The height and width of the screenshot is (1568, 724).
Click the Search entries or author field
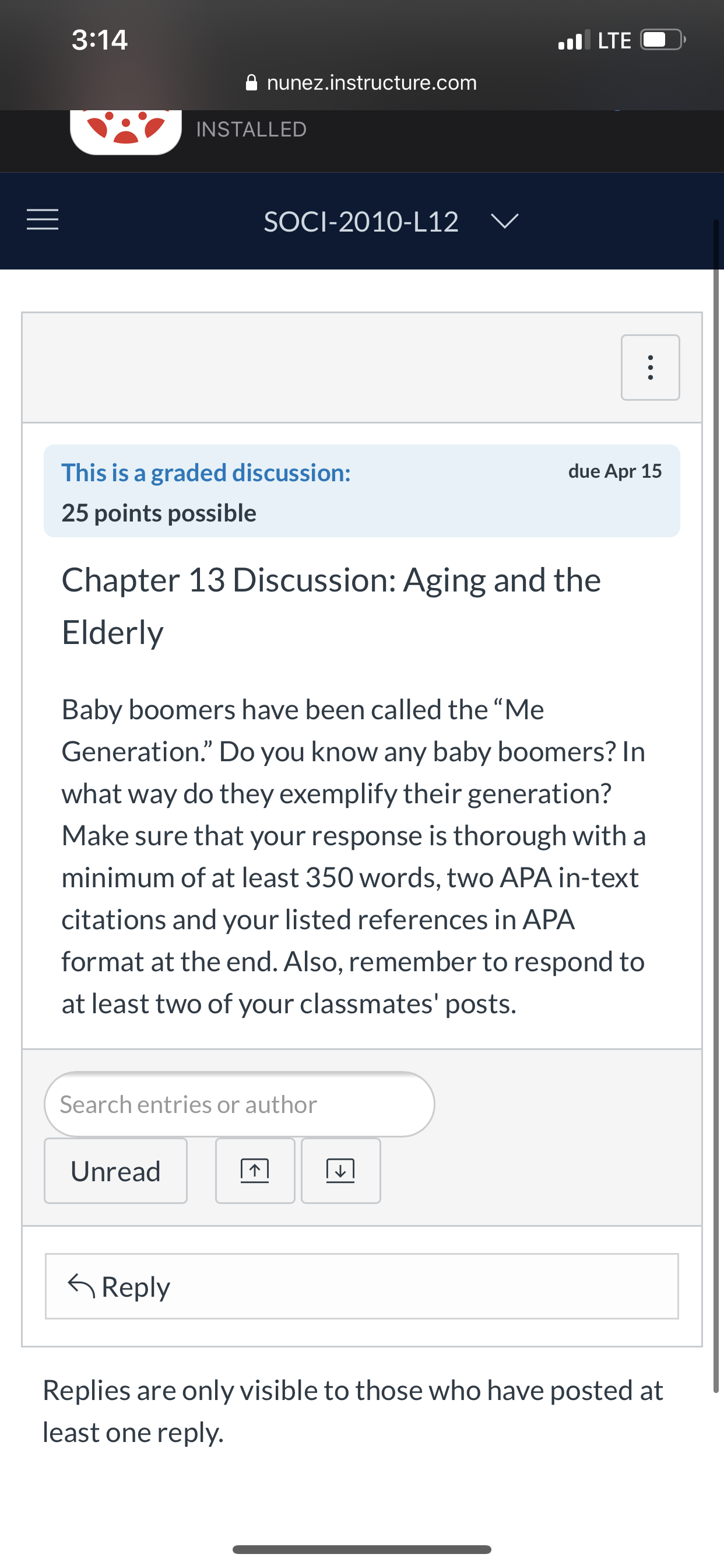(239, 1104)
